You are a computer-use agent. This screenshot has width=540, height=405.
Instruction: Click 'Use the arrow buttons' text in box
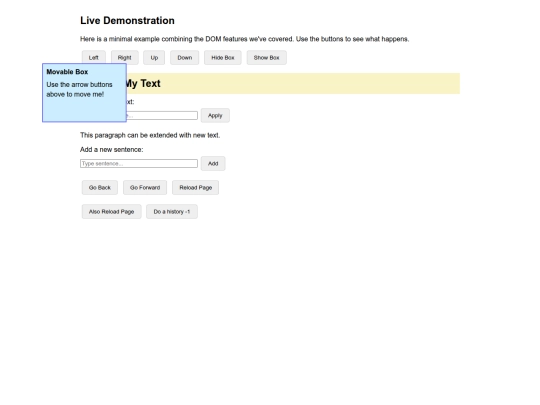(x=80, y=90)
